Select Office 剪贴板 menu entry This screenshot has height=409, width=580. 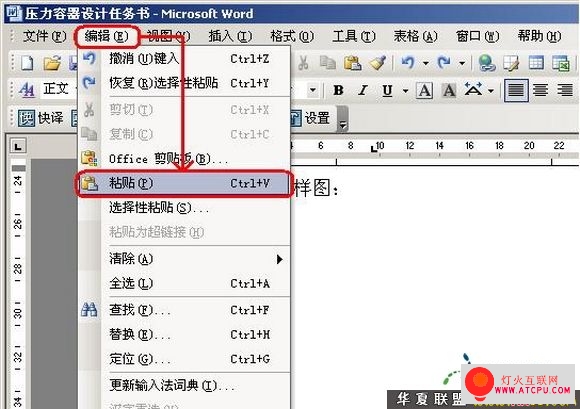click(x=184, y=159)
